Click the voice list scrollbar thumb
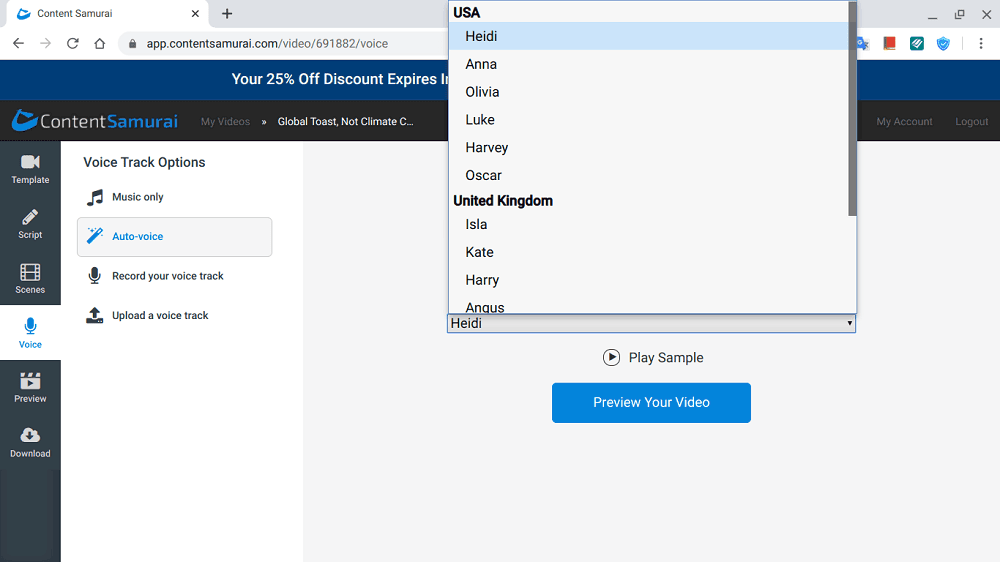This screenshot has height=562, width=1000. pos(852,110)
